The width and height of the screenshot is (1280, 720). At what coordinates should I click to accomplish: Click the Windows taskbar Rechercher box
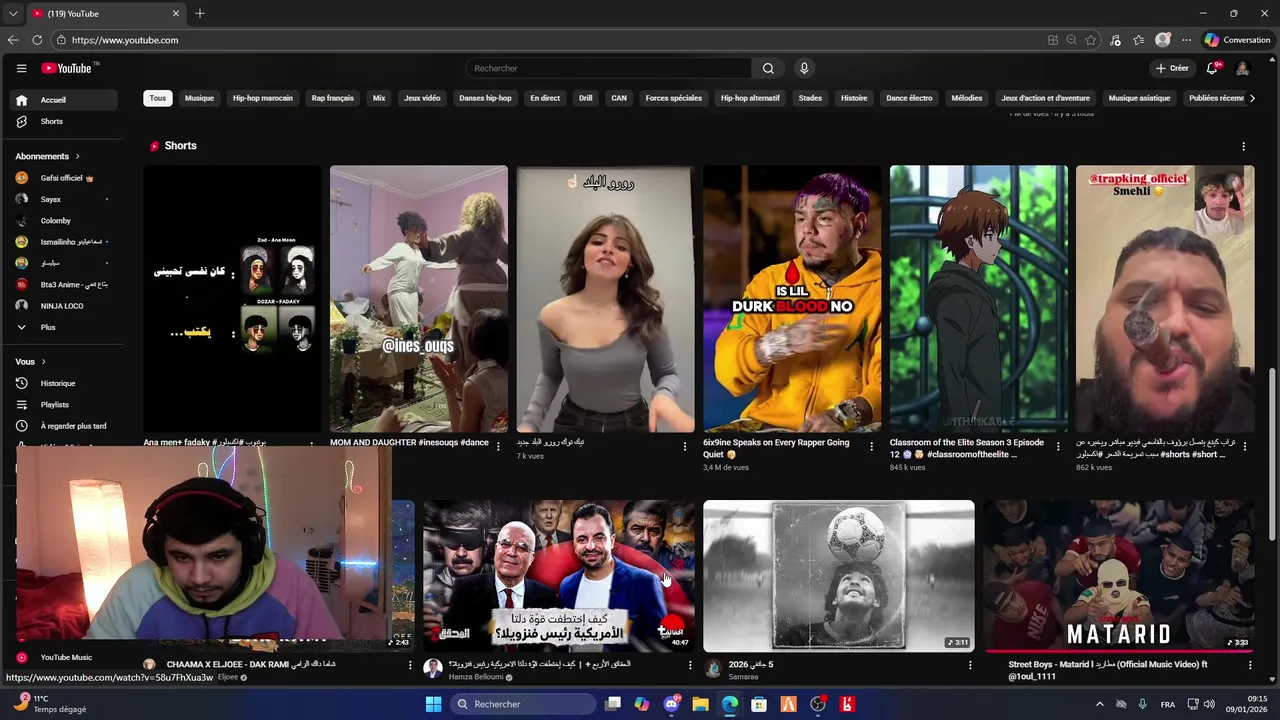[x=524, y=704]
